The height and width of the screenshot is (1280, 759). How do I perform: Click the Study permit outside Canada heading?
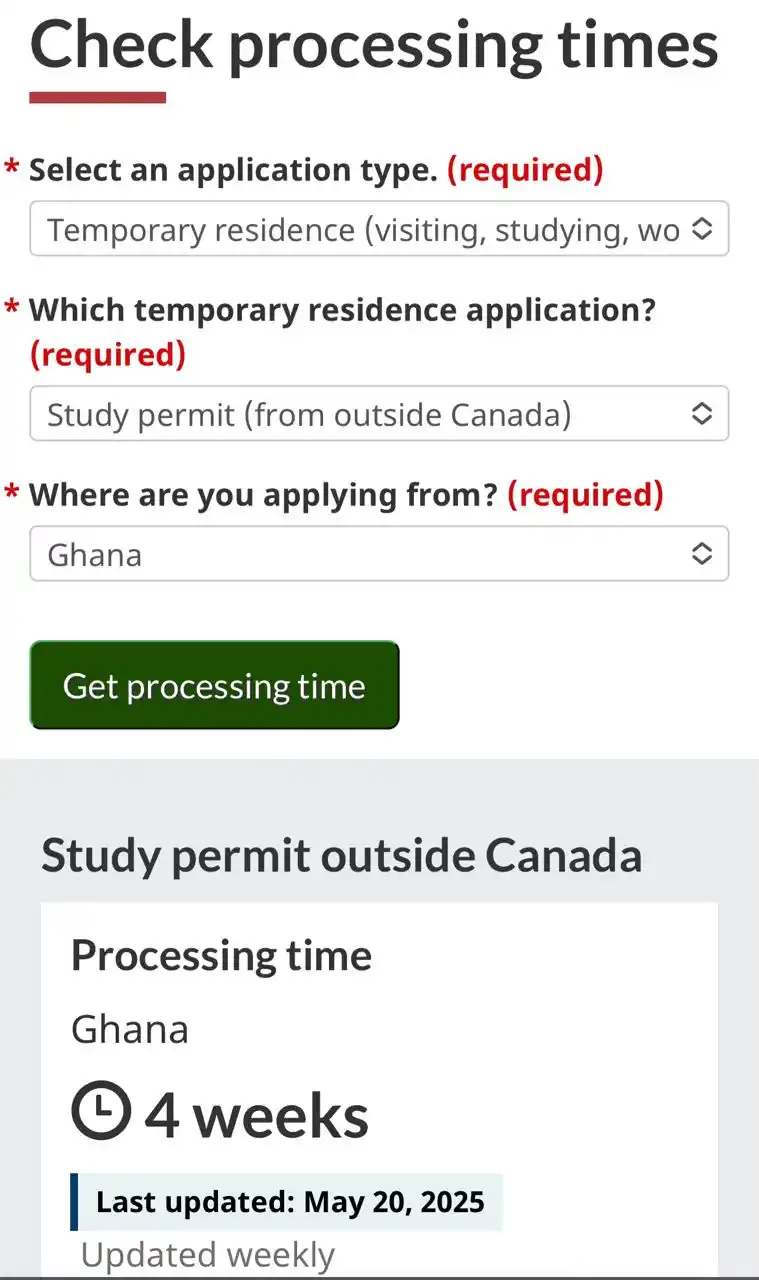pyautogui.click(x=341, y=856)
